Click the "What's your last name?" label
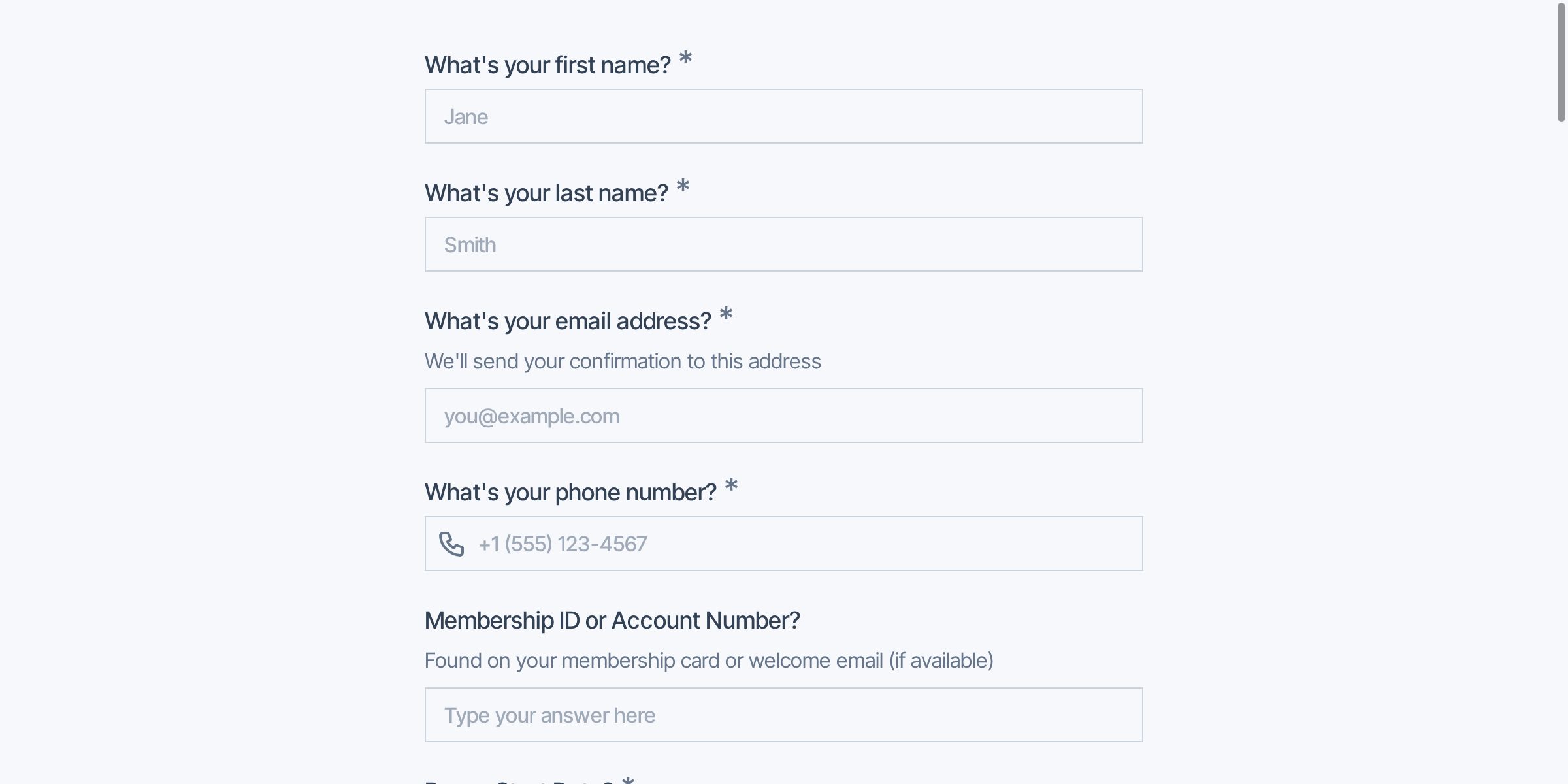The height and width of the screenshot is (784, 1568). [546, 193]
